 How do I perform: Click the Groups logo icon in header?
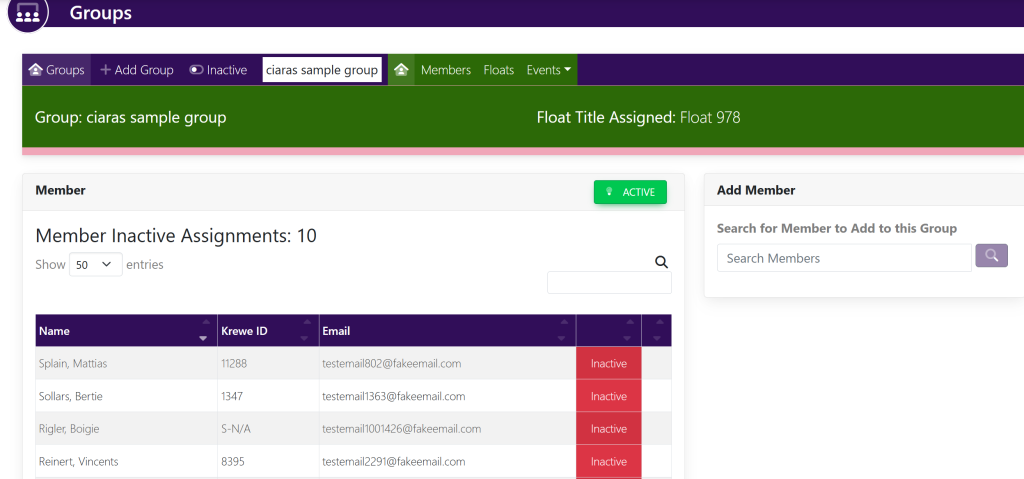[x=27, y=12]
